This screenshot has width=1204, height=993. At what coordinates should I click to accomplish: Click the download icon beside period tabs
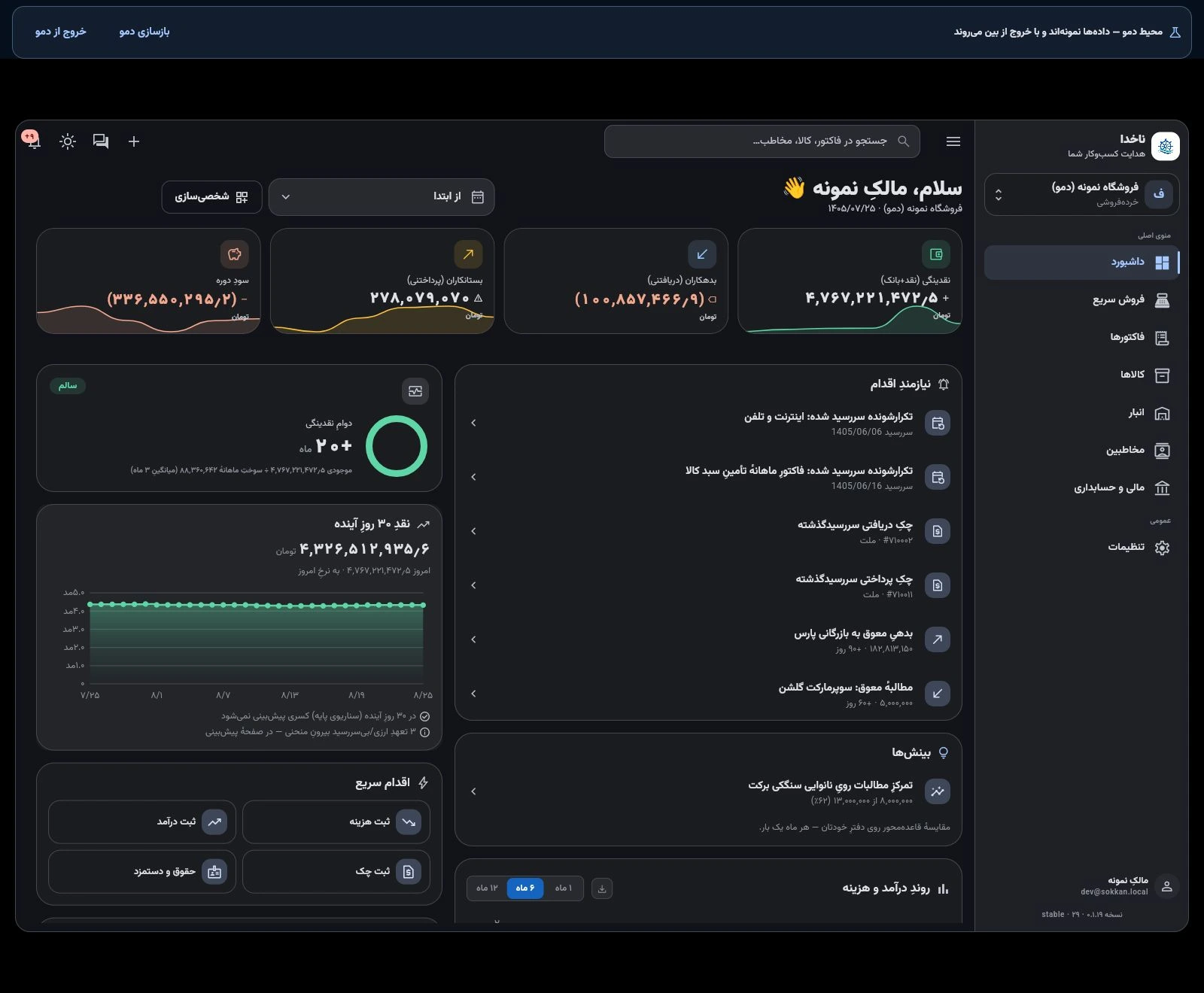602,888
